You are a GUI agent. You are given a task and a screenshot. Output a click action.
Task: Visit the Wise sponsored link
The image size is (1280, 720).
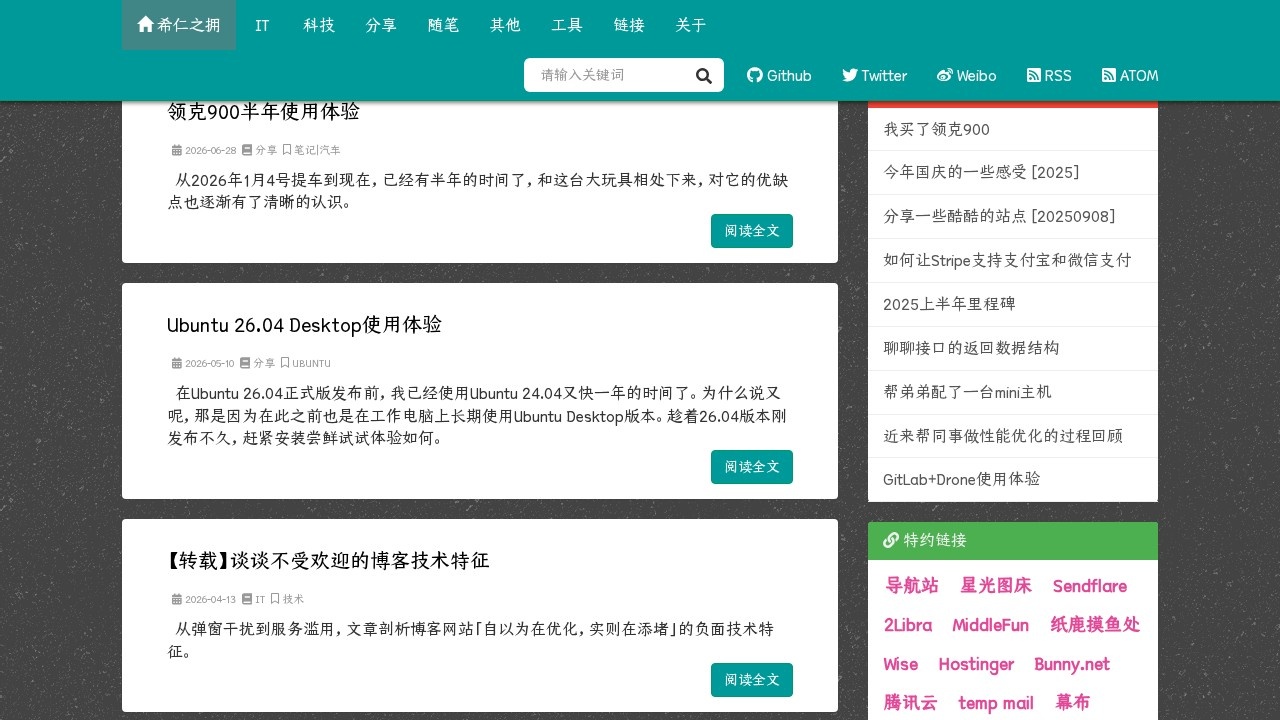coord(901,664)
